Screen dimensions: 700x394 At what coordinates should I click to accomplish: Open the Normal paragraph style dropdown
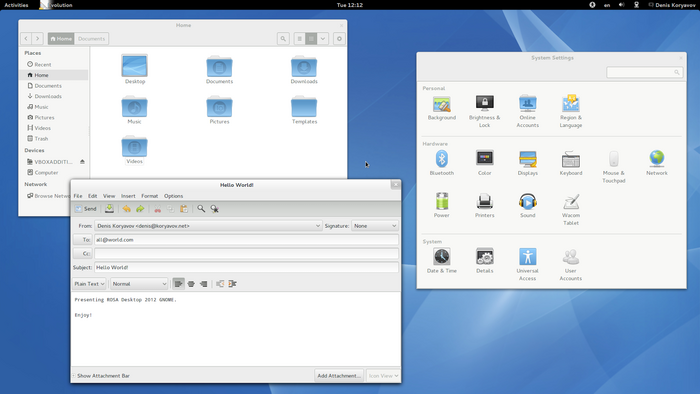(139, 284)
